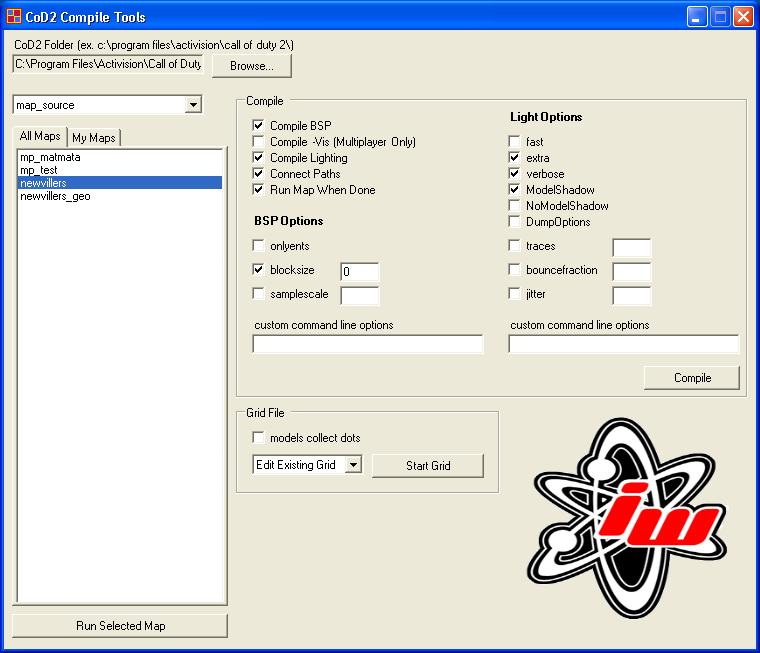
Task: Click Run Selected Map button
Action: click(x=120, y=626)
